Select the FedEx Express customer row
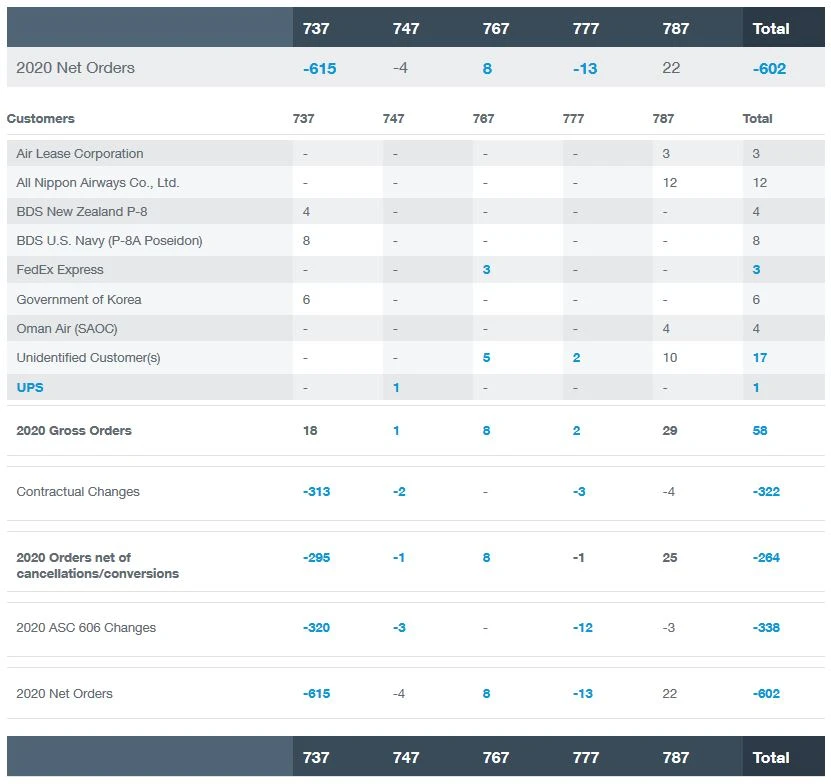831x784 pixels. click(60, 270)
